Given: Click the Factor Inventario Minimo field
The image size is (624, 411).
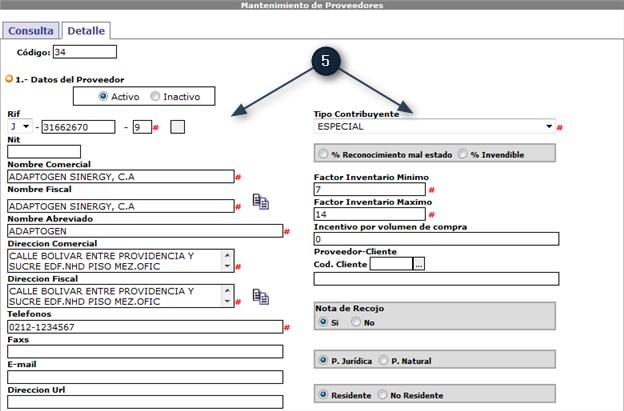Looking at the screenshot, I should coord(370,189).
